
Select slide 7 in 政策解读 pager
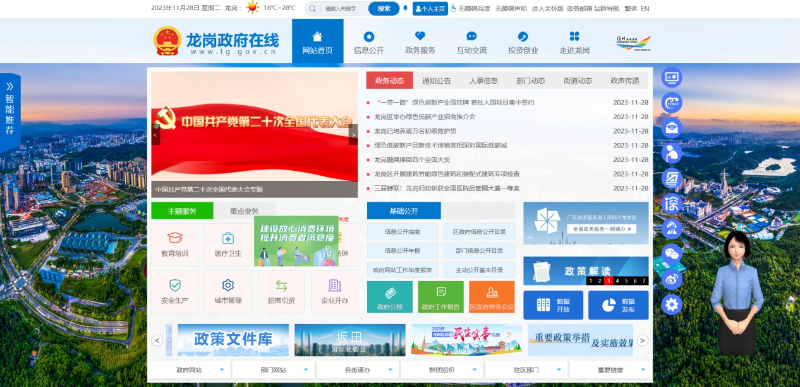point(644,281)
